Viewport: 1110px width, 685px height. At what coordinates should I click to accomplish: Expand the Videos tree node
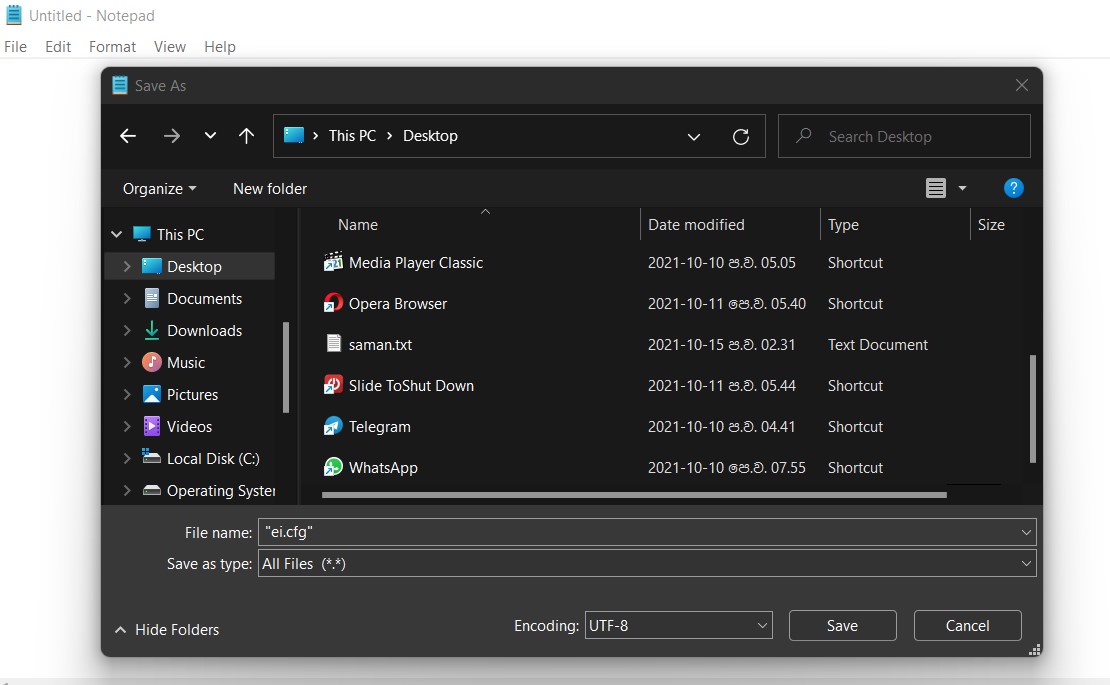(x=127, y=426)
